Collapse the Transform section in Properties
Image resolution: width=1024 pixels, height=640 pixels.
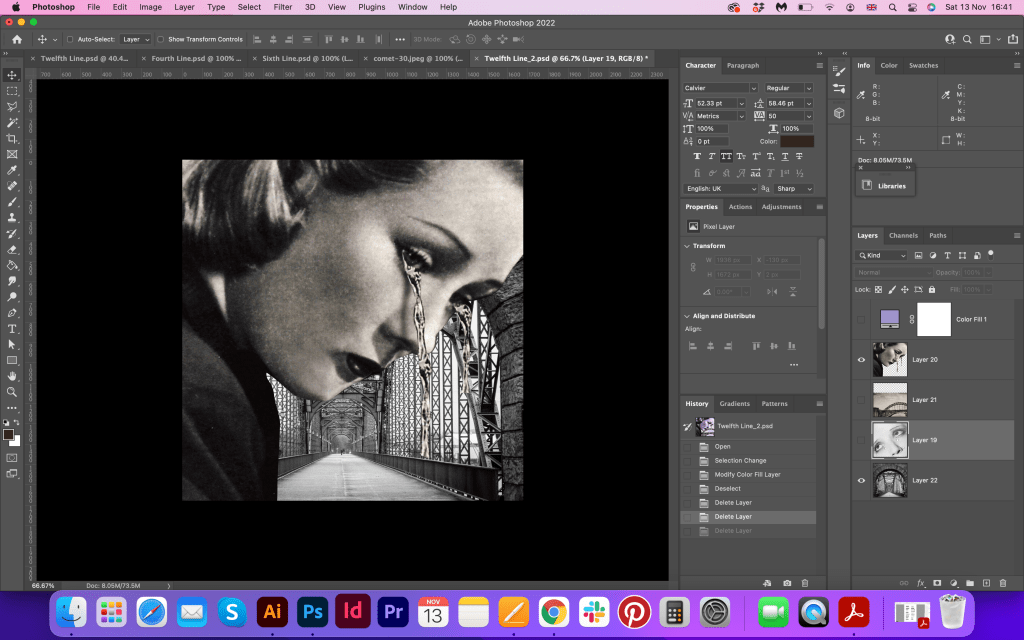point(687,246)
